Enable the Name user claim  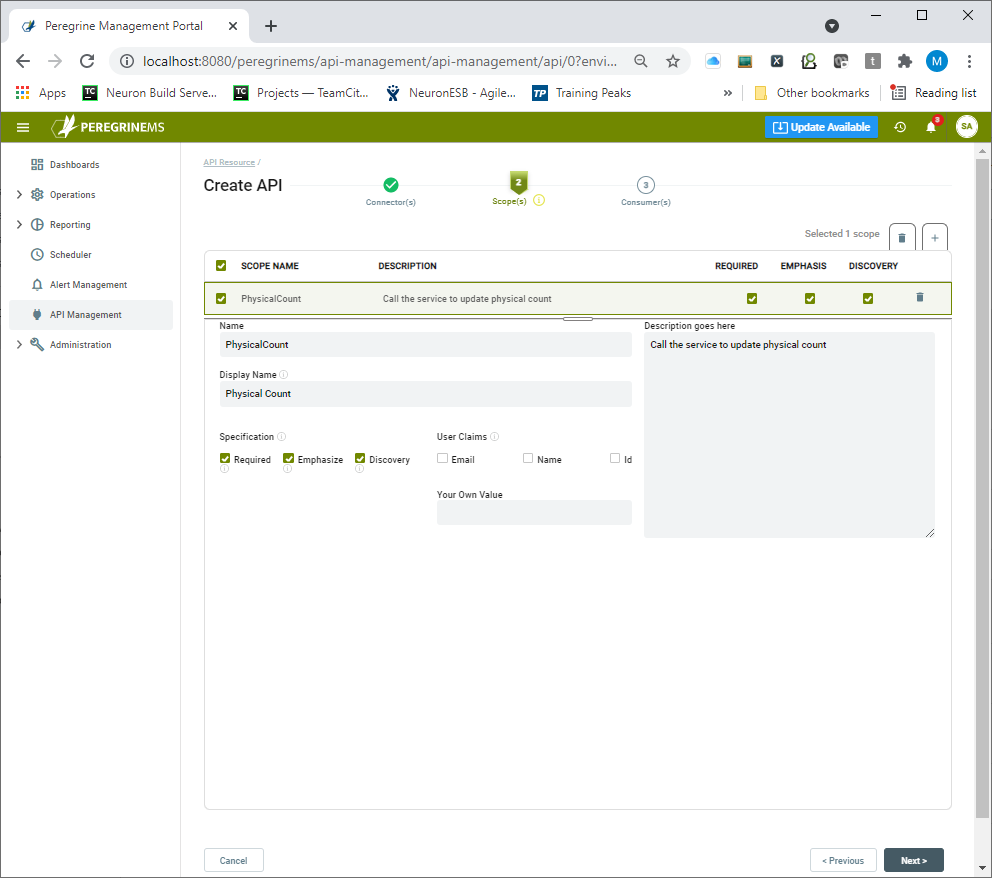tap(528, 459)
